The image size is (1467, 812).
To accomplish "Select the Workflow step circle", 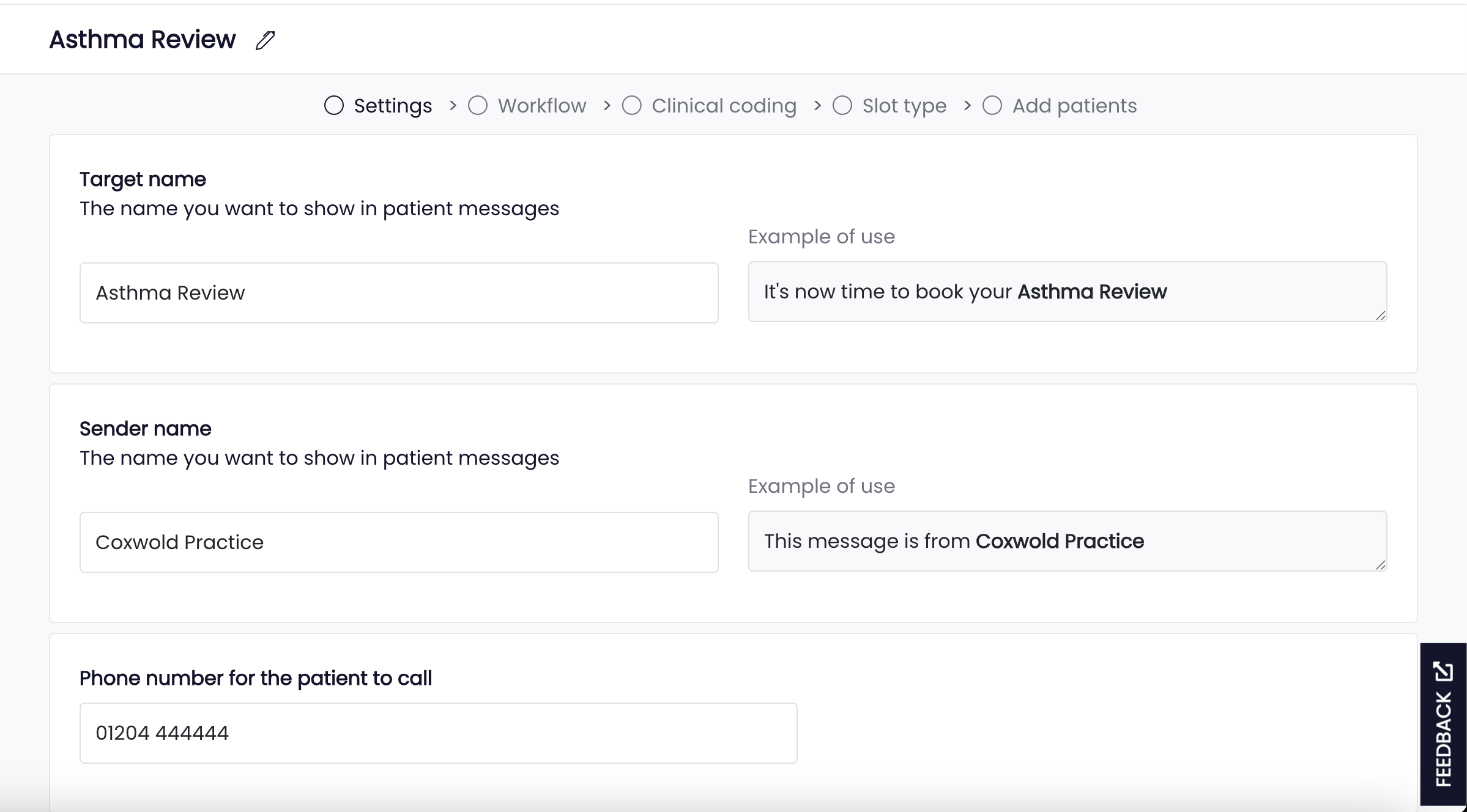I will [478, 105].
